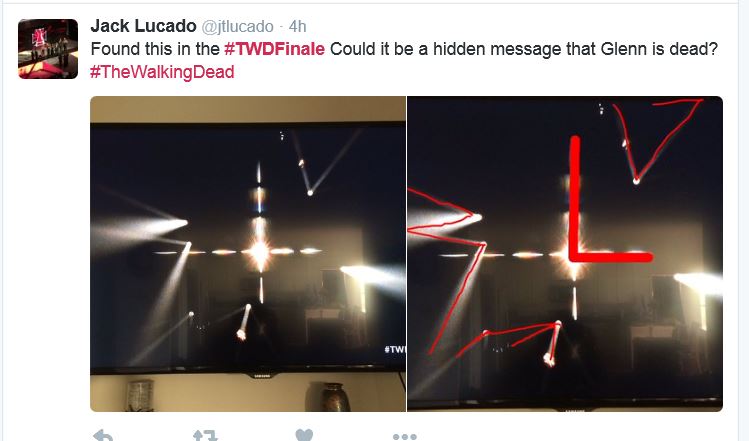Open the #TheWalkingDead hashtag

click(162, 72)
